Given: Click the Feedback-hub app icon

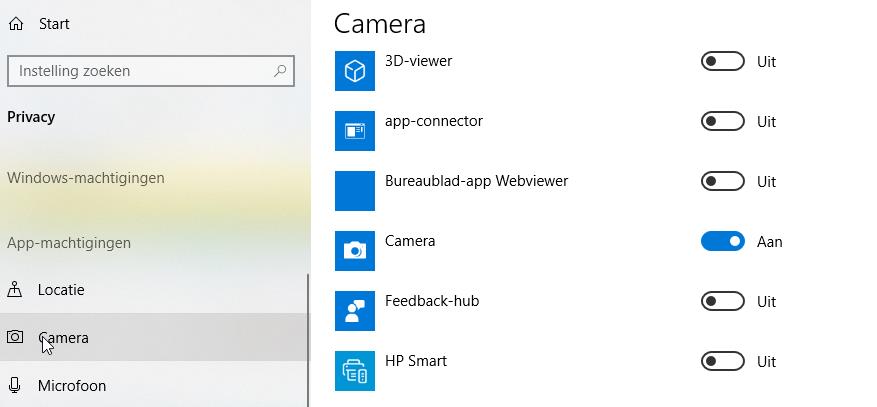Looking at the screenshot, I should pos(354,311).
